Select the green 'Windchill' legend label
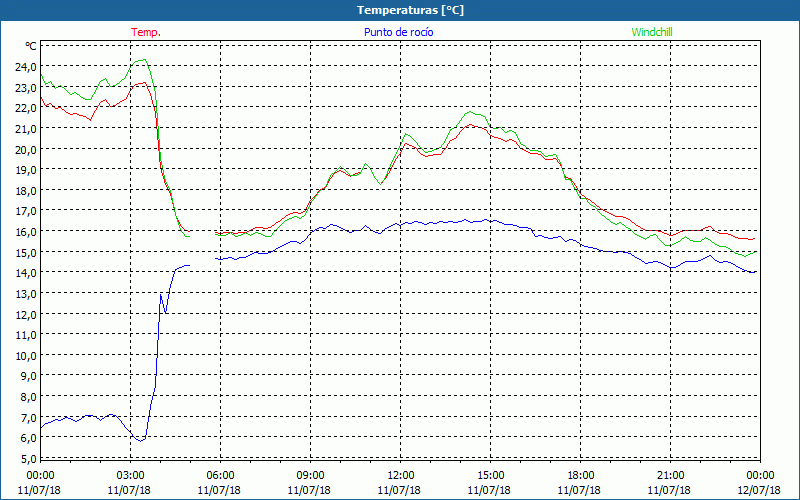Screen dimensions: 800x500 point(652,32)
